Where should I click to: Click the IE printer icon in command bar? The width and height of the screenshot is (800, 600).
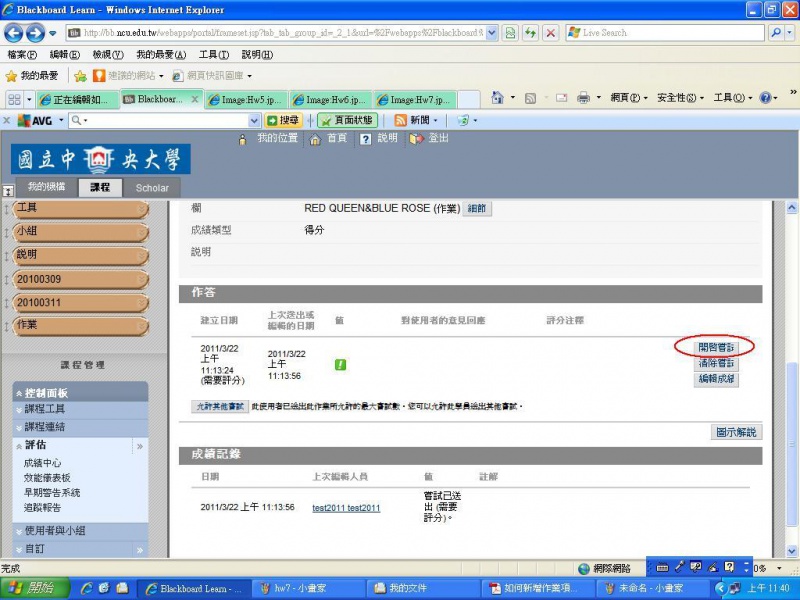tap(585, 98)
